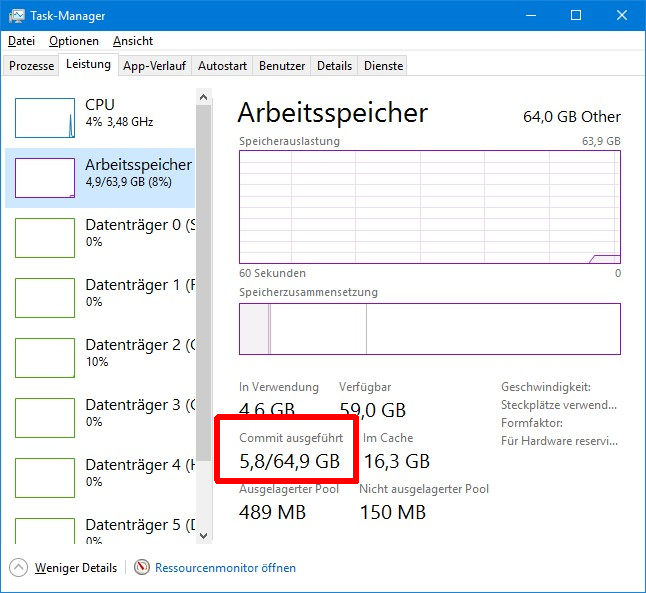Collapse view with Weniger Details arrow icon
646x593 pixels.
coord(19,567)
